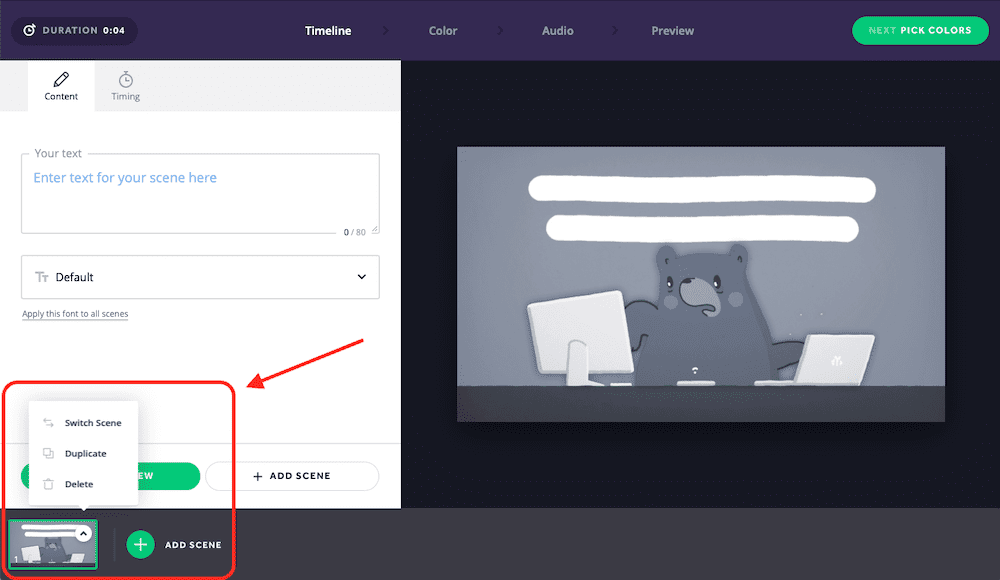Click inside the Your text input field
This screenshot has height=580, width=1000.
pyautogui.click(x=200, y=190)
